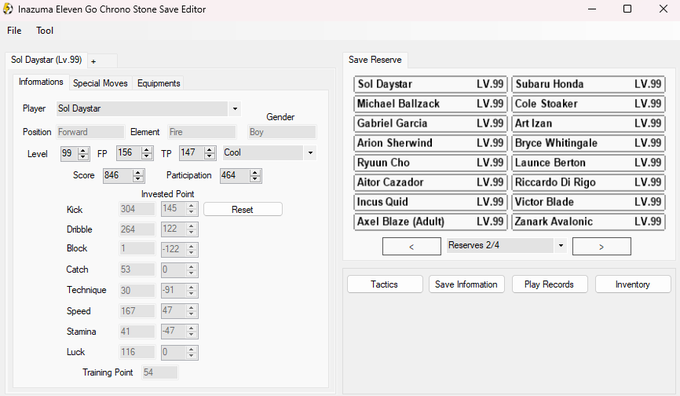This screenshot has width=680, height=396.
Task: Adjust the Stamina invested point stepper
Action: click(191, 332)
